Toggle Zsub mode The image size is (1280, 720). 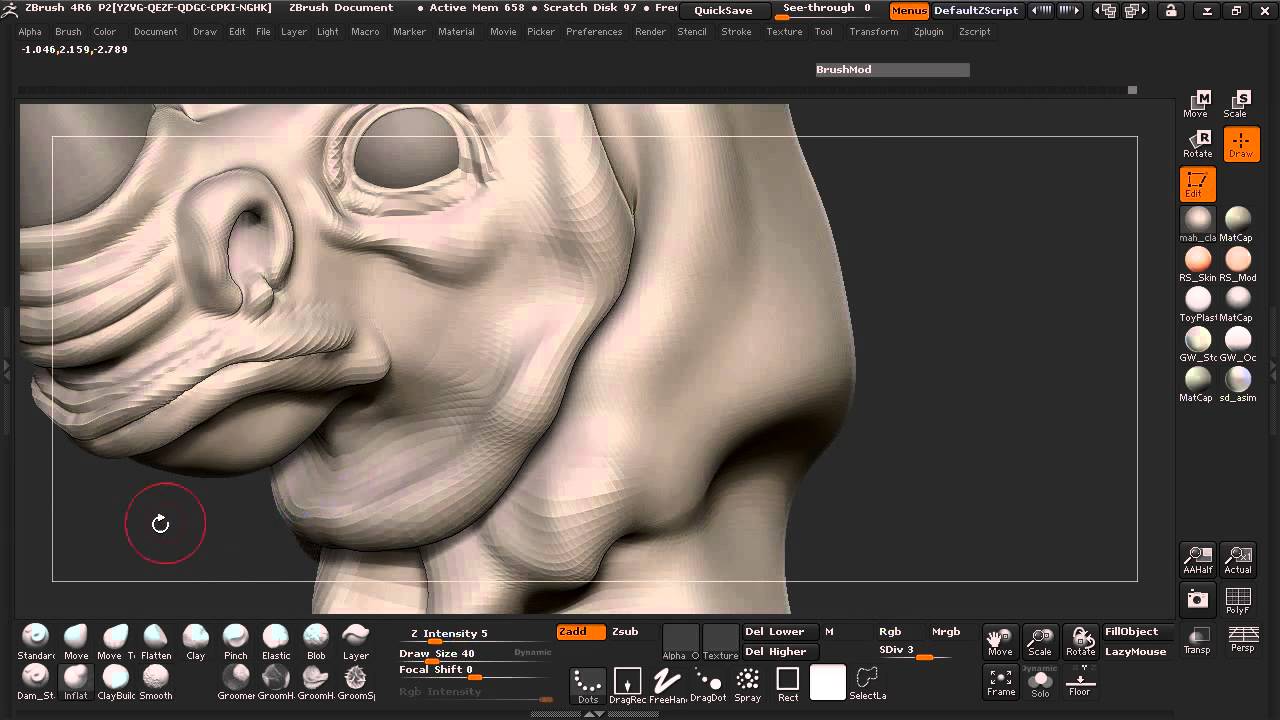coord(625,632)
